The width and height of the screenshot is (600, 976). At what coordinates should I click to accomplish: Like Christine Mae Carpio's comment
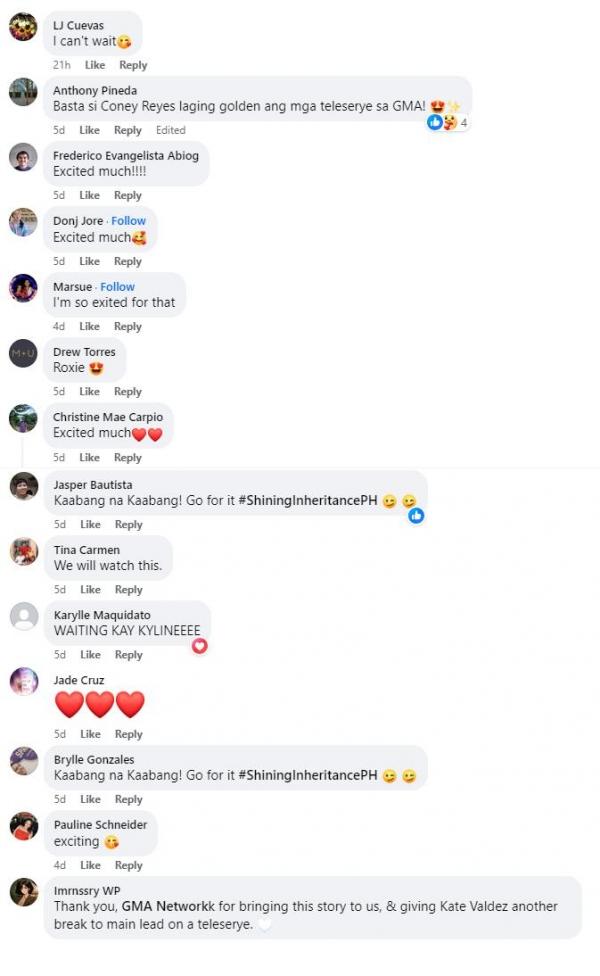[89, 458]
